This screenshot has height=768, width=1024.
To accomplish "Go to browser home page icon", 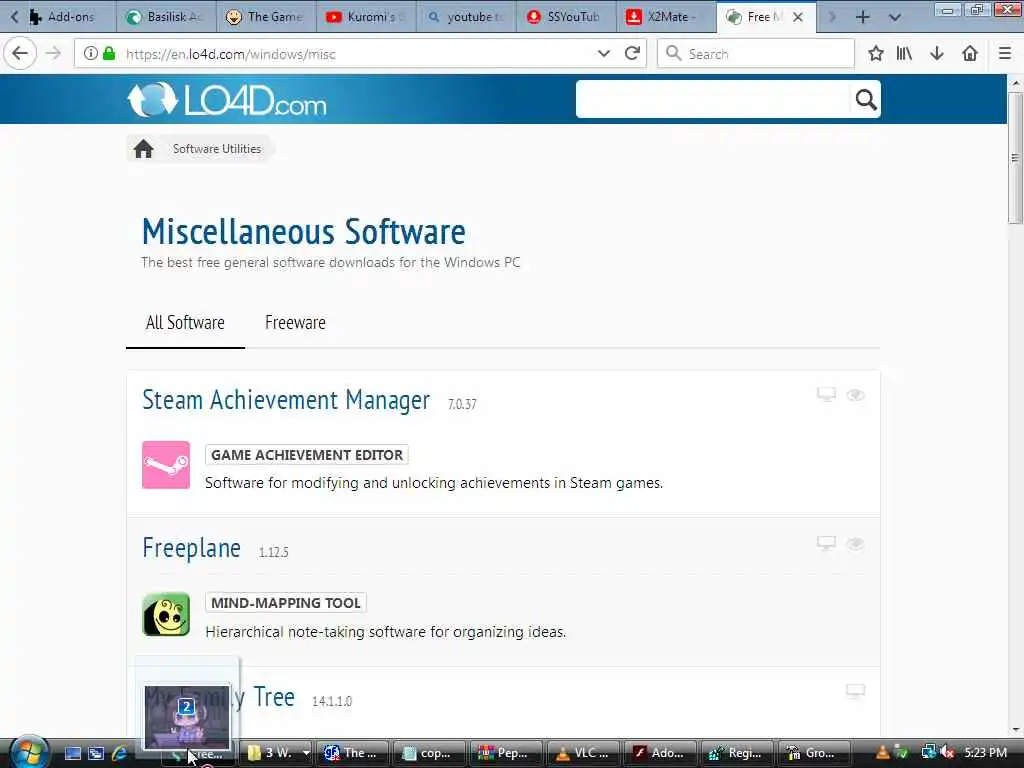I will pyautogui.click(x=970, y=54).
